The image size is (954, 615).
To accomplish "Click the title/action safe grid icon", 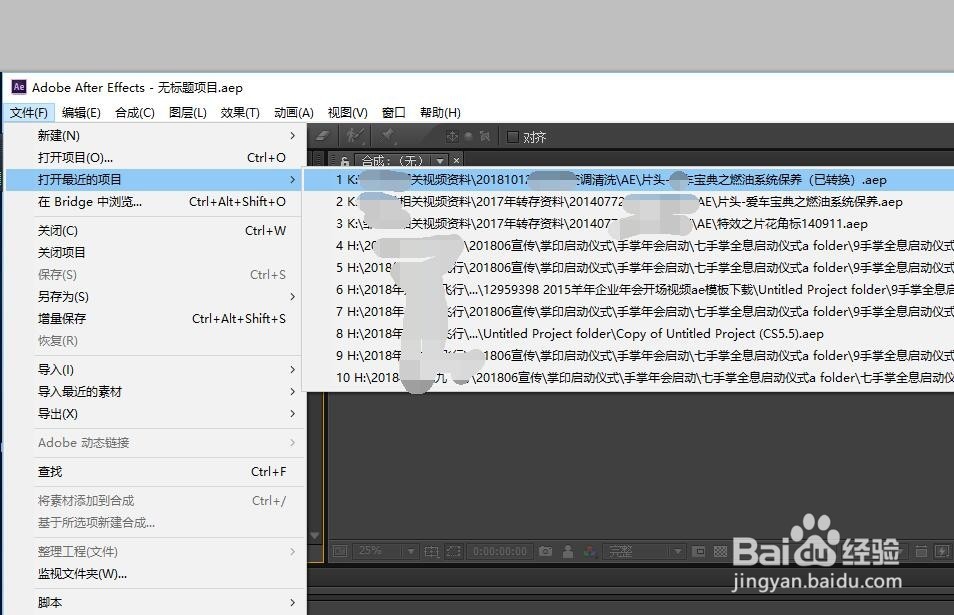I will (x=431, y=551).
